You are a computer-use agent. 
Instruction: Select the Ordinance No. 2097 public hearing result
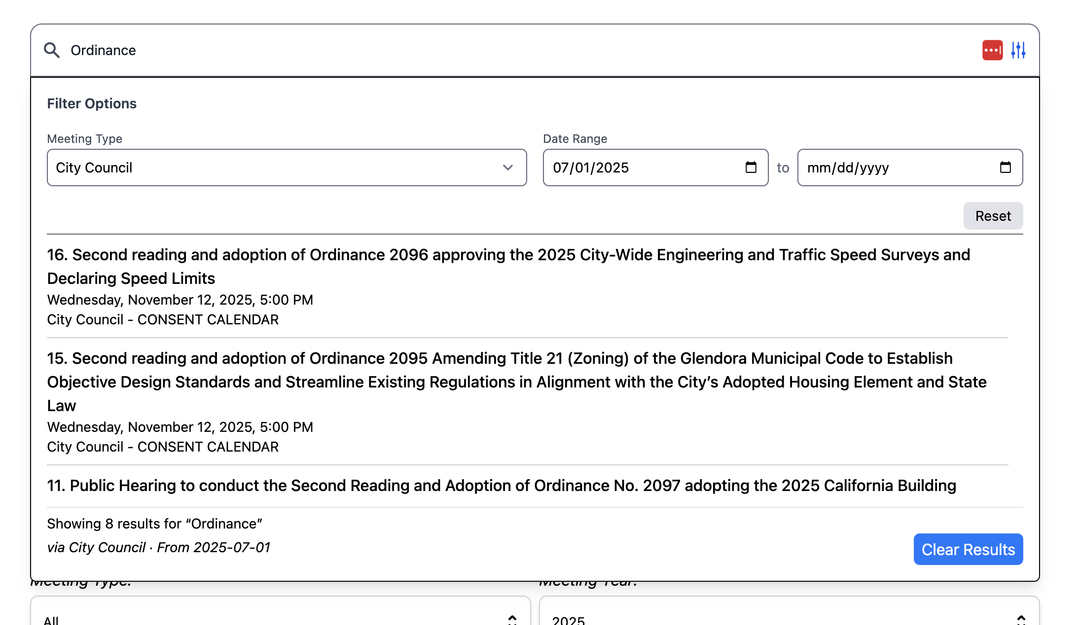(502, 486)
